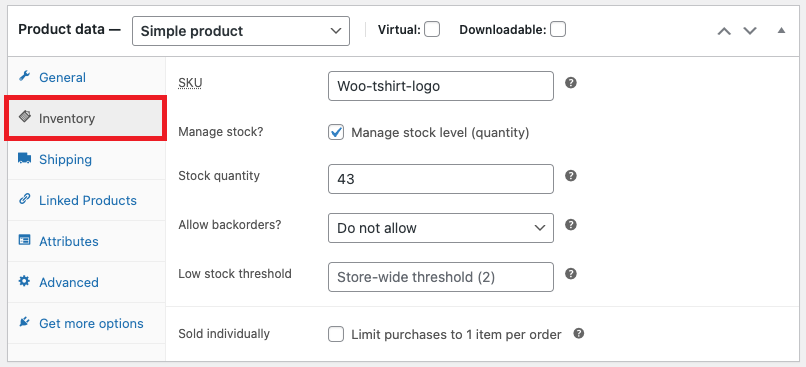The image size is (806, 367).
Task: Show Stock quantity help tooltip icon
Action: (571, 176)
